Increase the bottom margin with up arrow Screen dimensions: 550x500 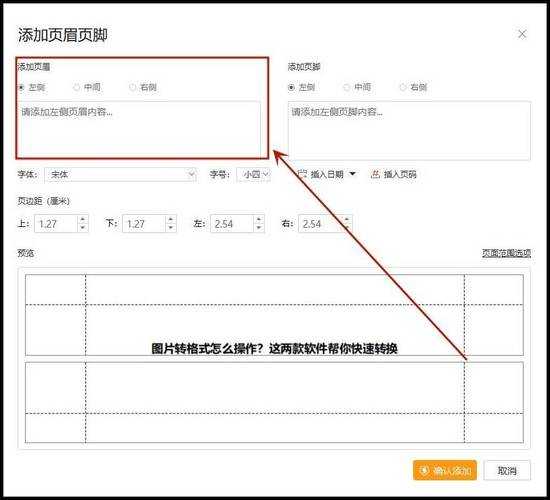pyautogui.click(x=170, y=219)
